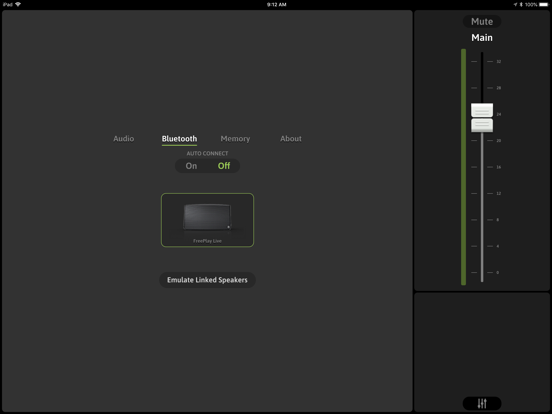This screenshot has height=414, width=552.
Task: Open the Memory tab
Action: tap(235, 139)
